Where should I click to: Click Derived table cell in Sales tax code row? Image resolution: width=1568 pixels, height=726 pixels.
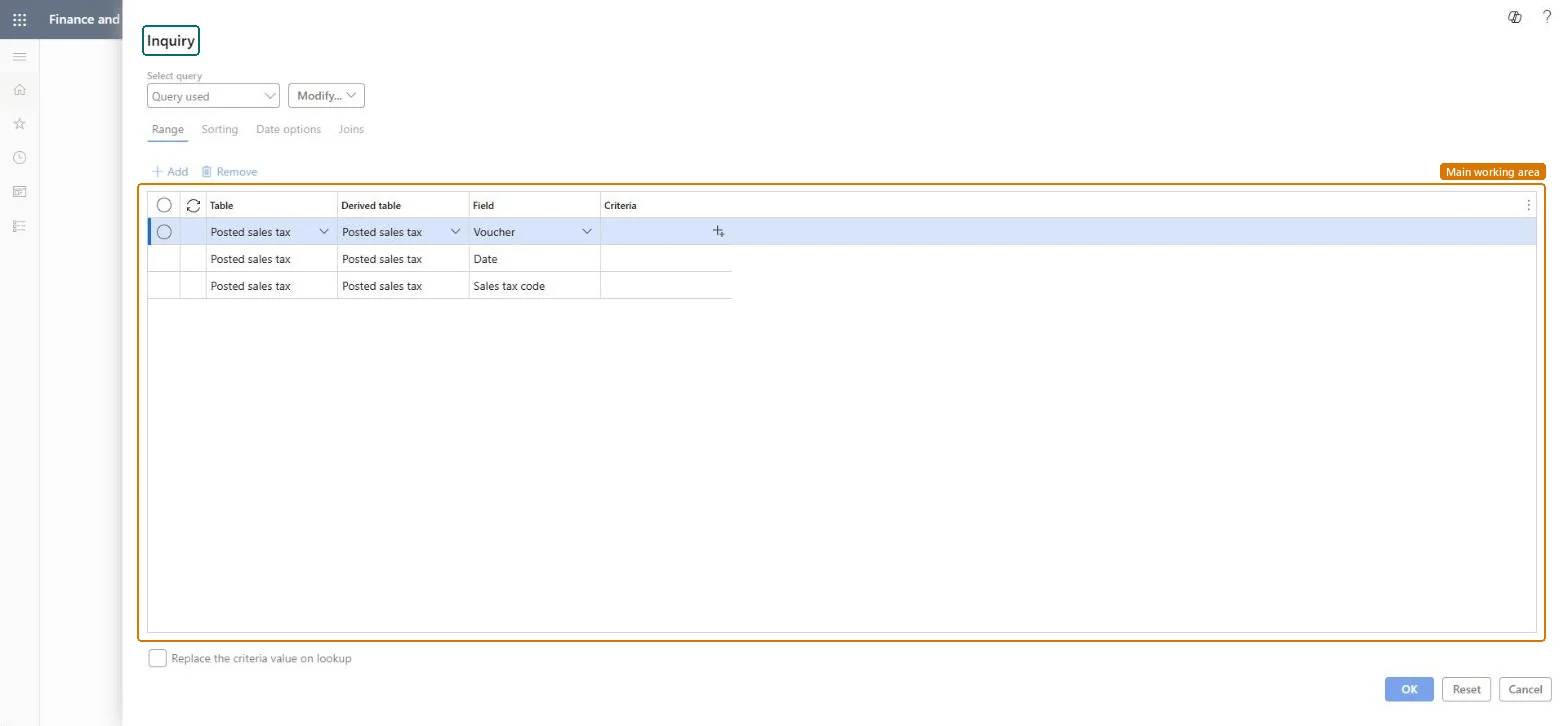[x=404, y=286]
